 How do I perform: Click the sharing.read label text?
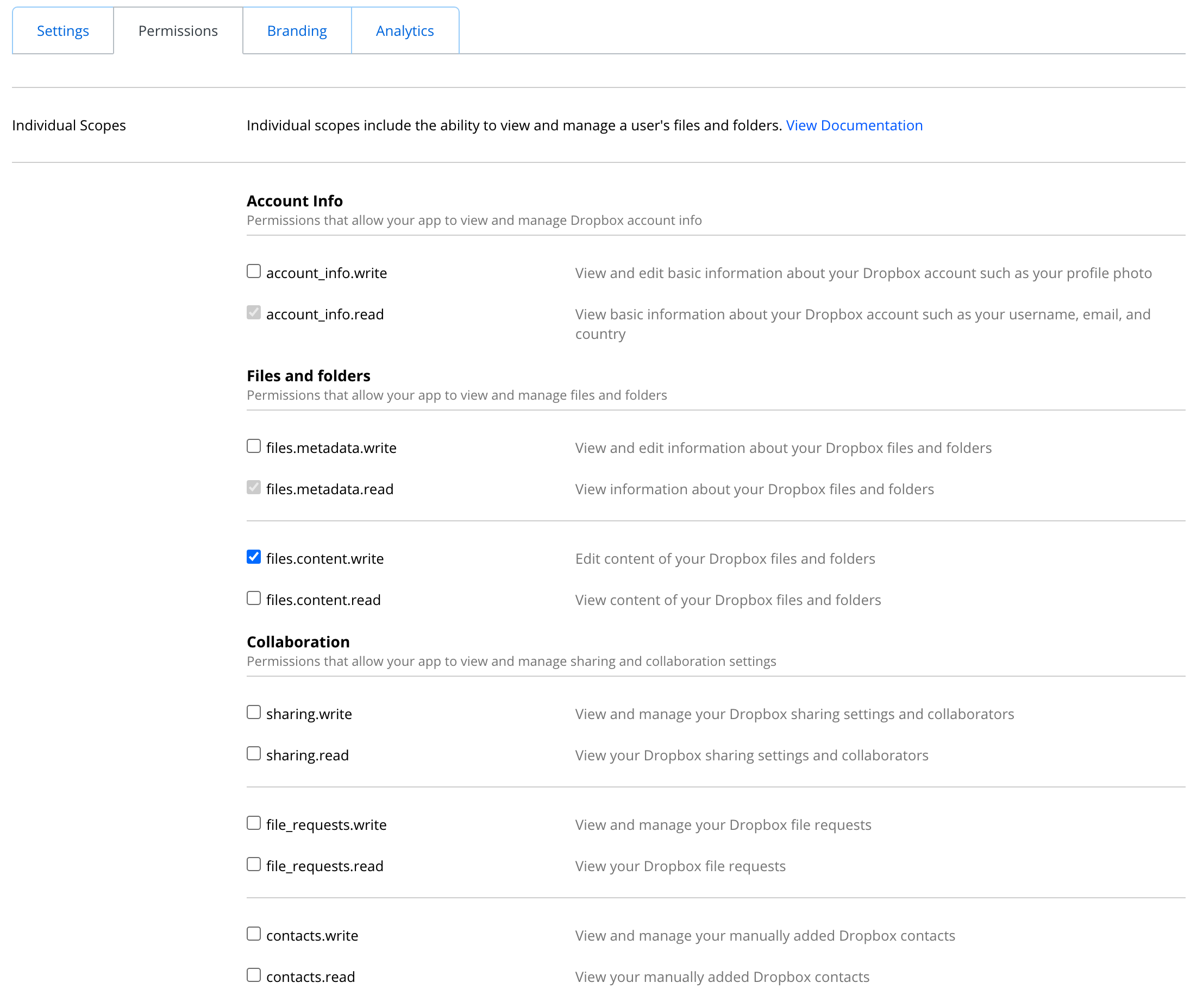[308, 755]
